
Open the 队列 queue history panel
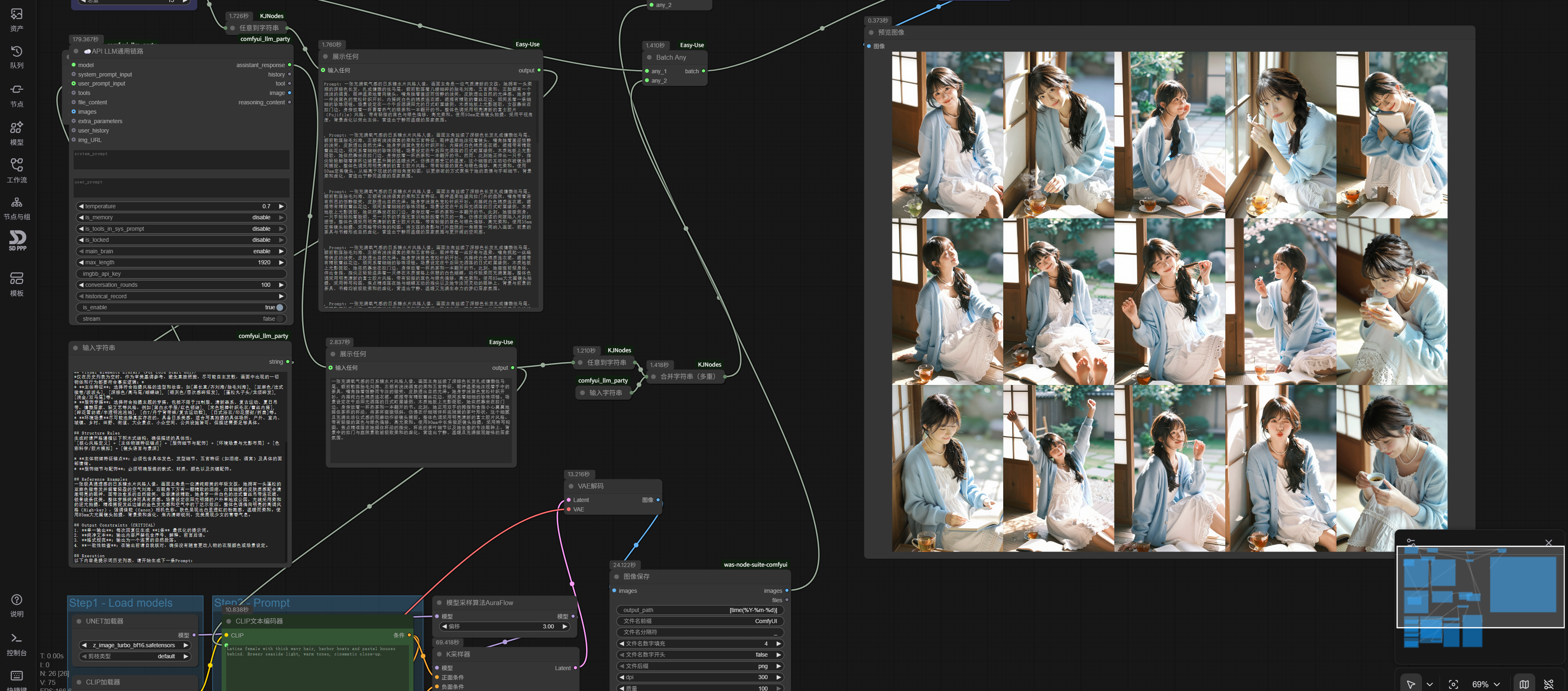coord(16,57)
